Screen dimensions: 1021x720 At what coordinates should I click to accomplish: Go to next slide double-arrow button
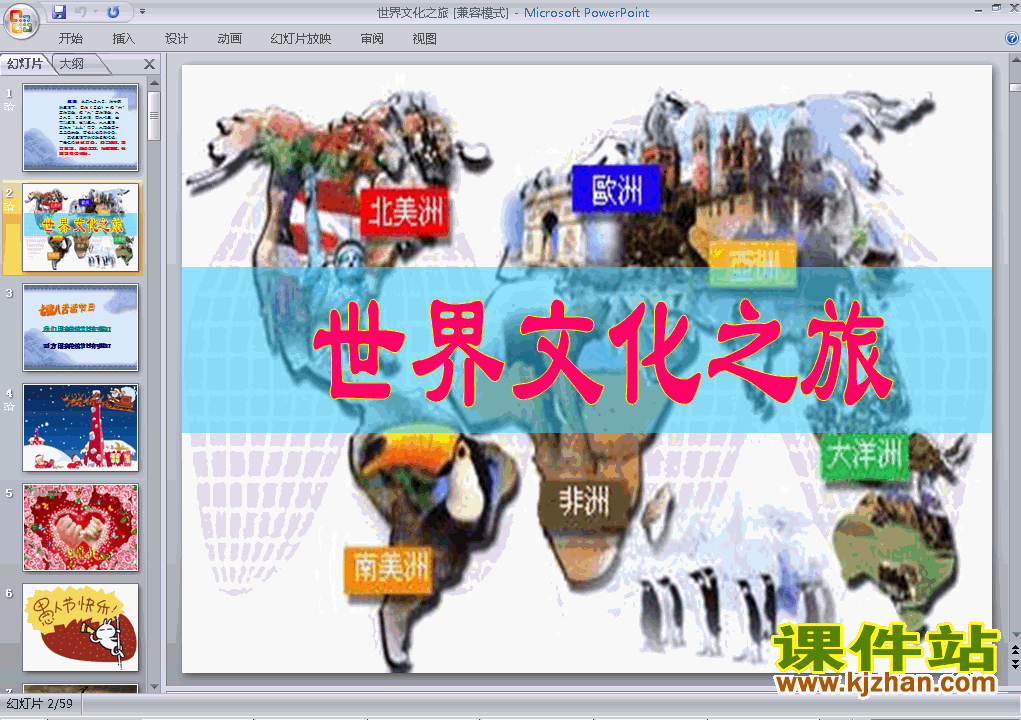tap(1015, 663)
